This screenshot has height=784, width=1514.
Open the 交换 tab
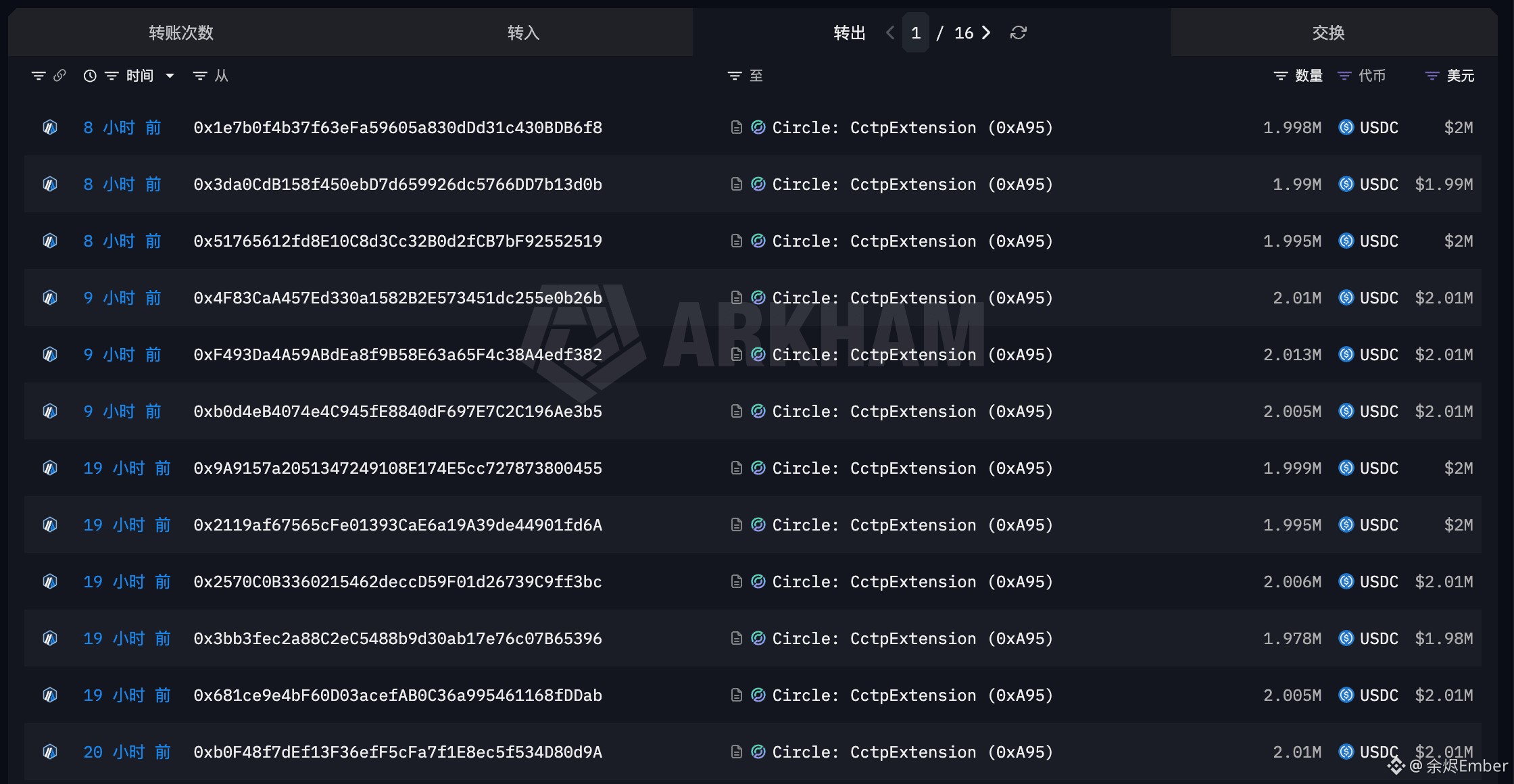(1328, 32)
